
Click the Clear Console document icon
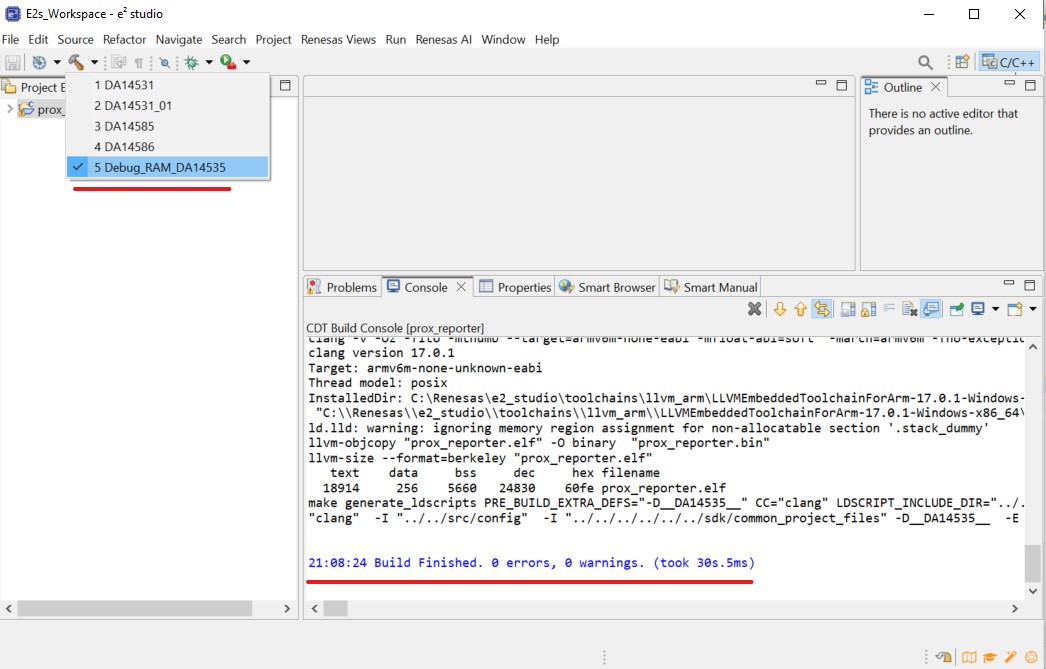tap(909, 309)
